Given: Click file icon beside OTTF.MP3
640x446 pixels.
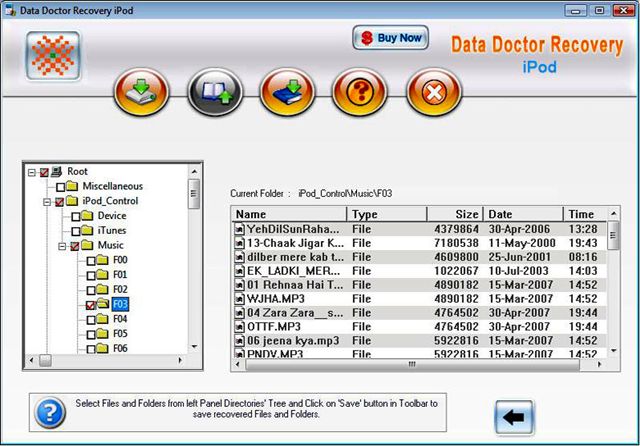Looking at the screenshot, I should click(x=240, y=326).
